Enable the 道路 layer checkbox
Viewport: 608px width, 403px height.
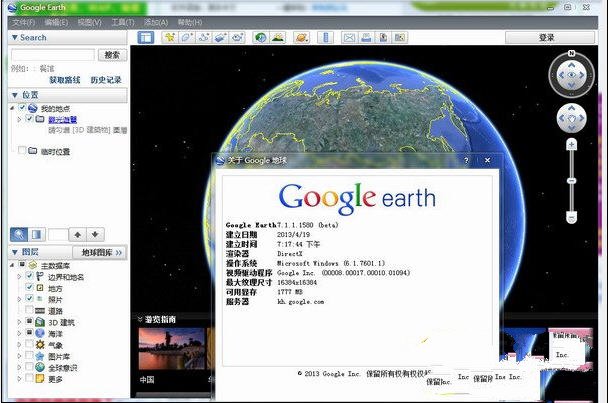[x=29, y=310]
